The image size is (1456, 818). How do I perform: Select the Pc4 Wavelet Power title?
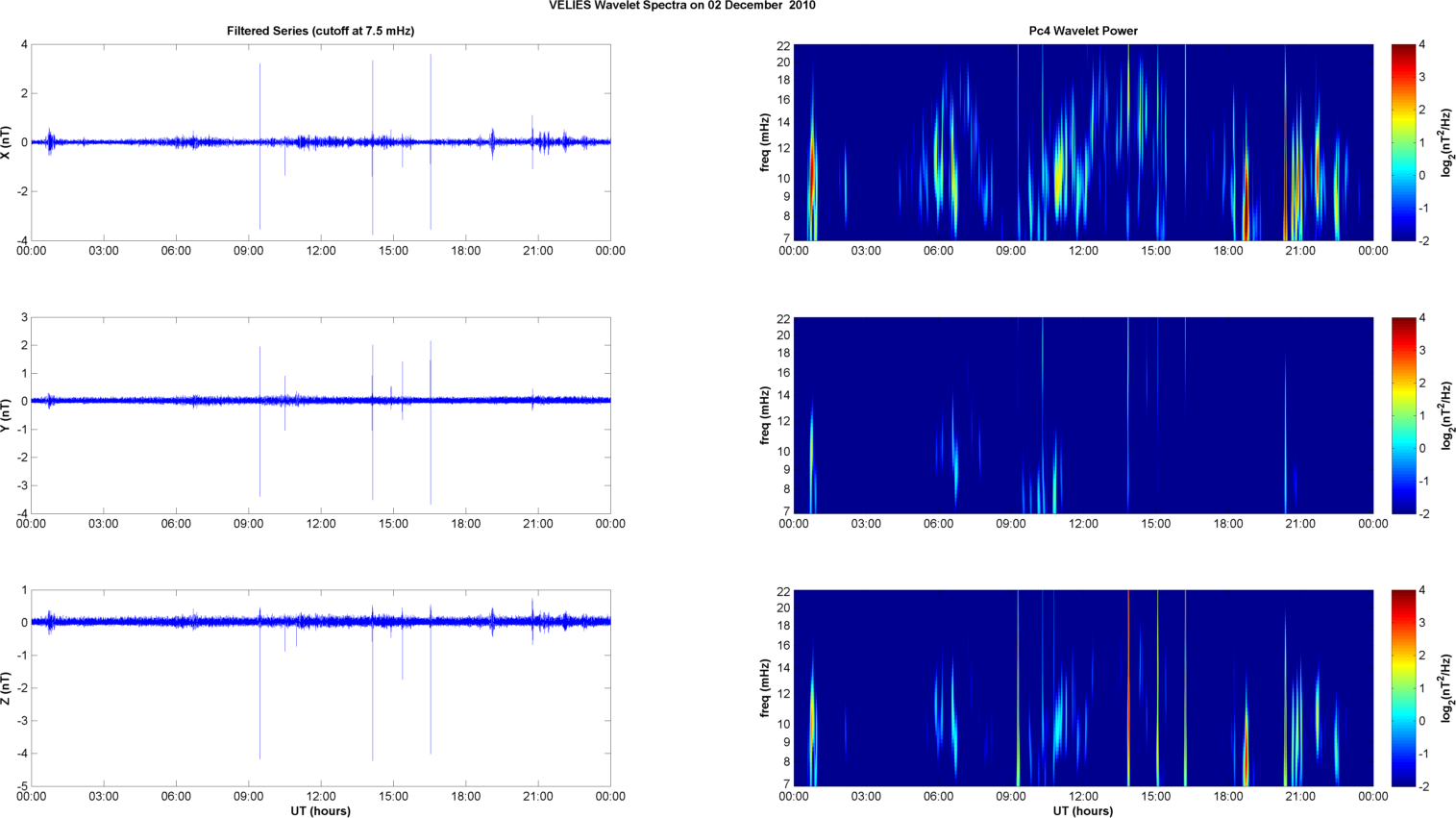coord(1083,31)
